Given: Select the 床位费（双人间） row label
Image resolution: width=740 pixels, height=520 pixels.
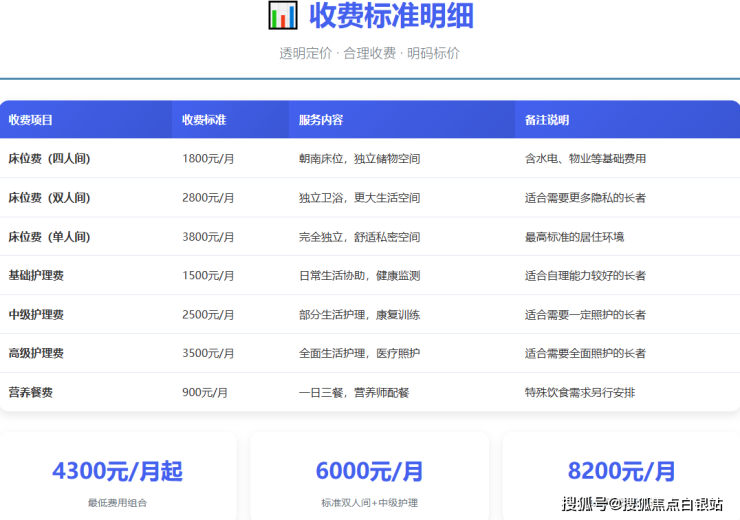Looking at the screenshot, I should click(49, 198).
